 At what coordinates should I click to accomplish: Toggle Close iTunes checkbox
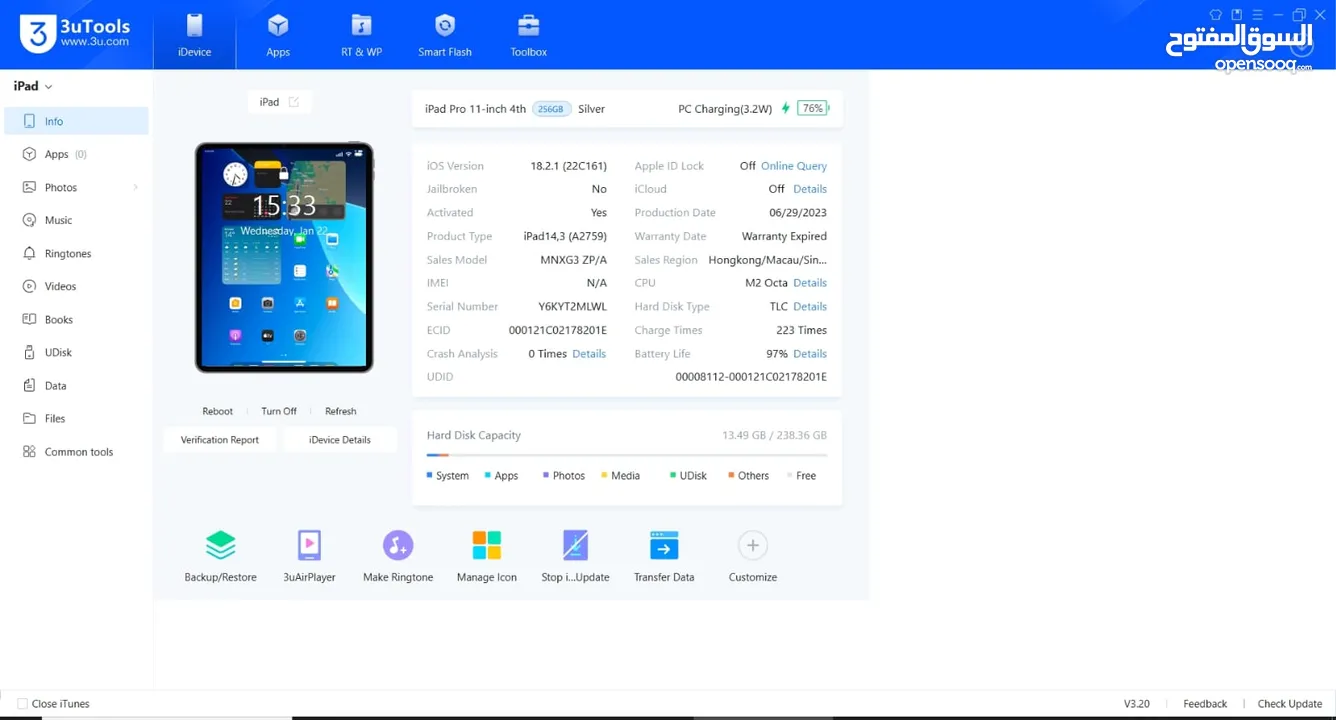(22, 704)
